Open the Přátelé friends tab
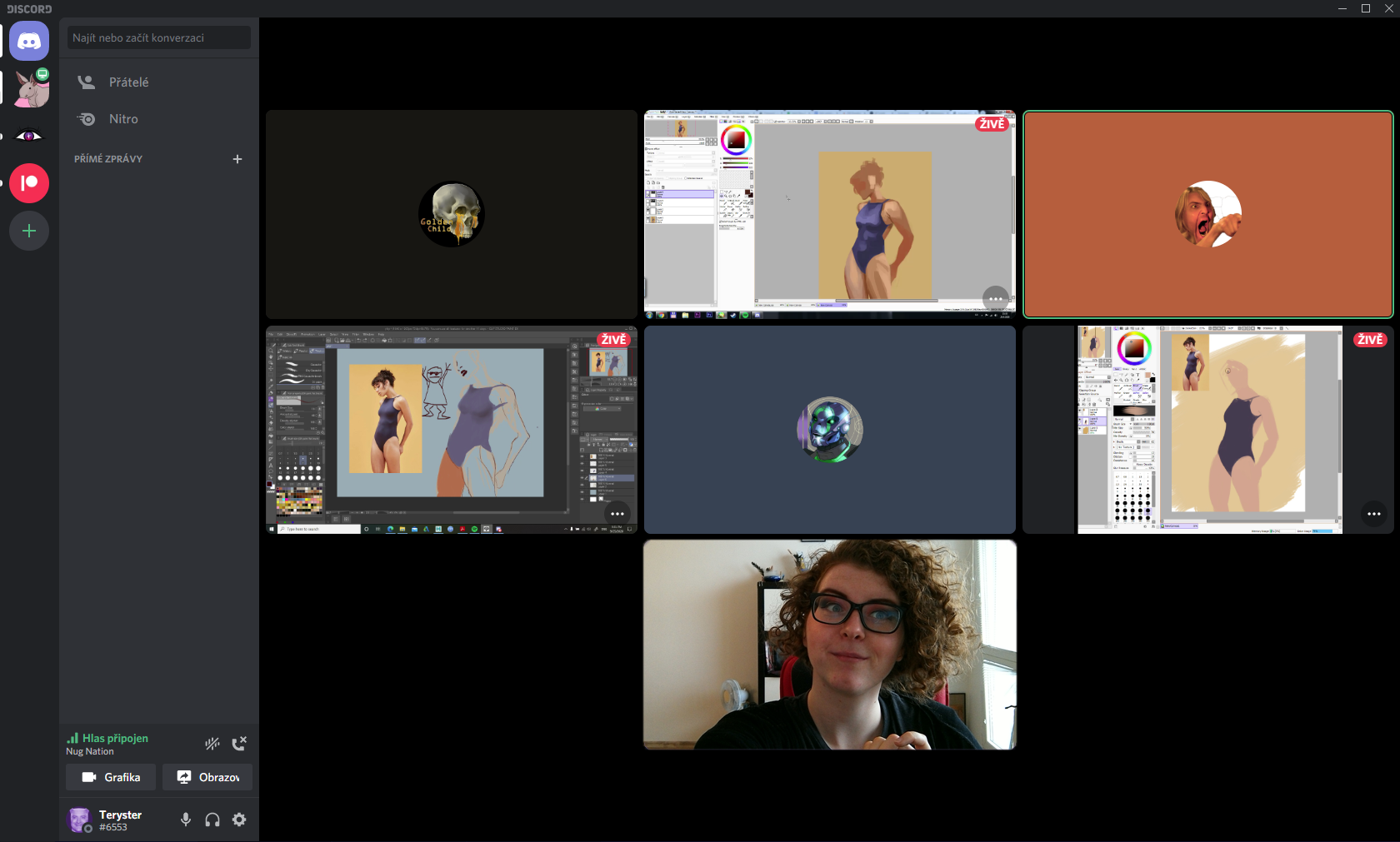This screenshot has width=1400, height=842. (128, 82)
